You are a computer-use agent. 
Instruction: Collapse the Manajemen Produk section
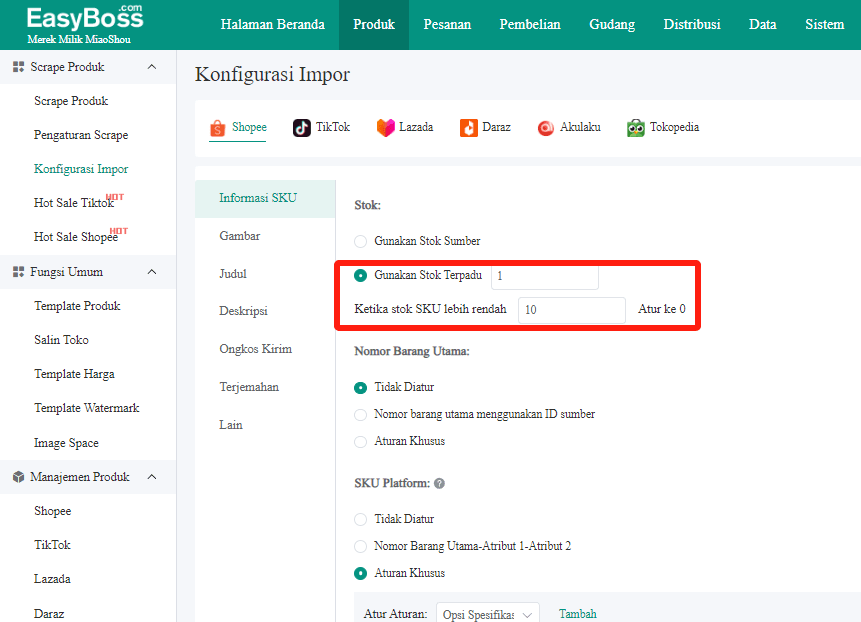point(152,477)
